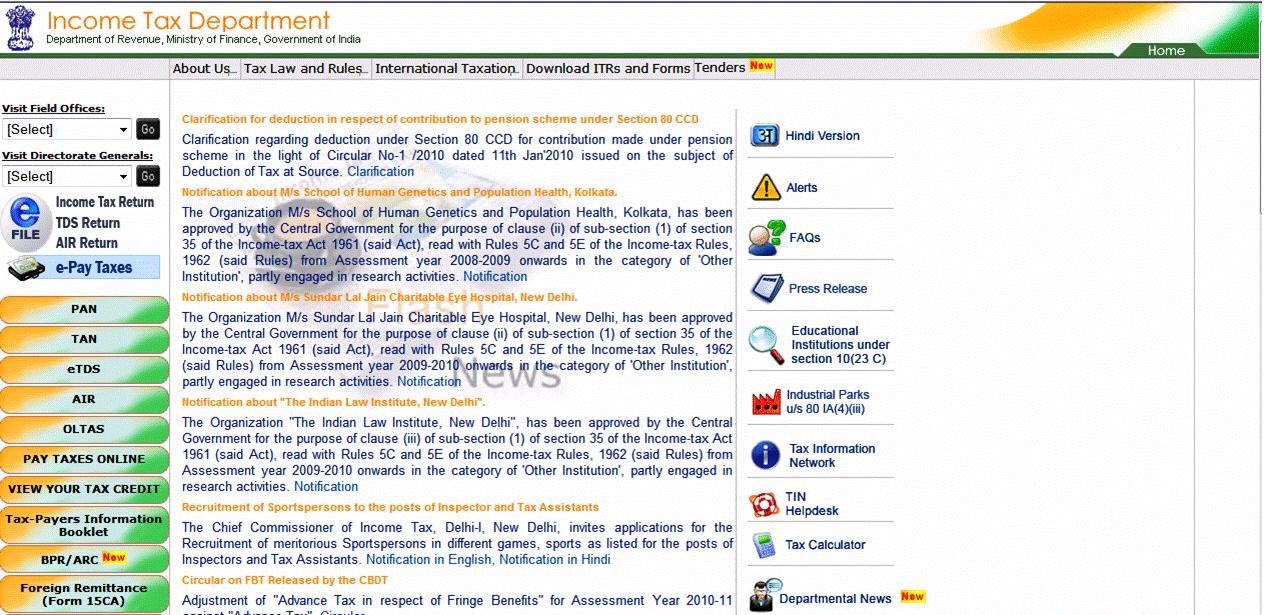
Task: Click the Departmental News link text
Action: coord(835,599)
